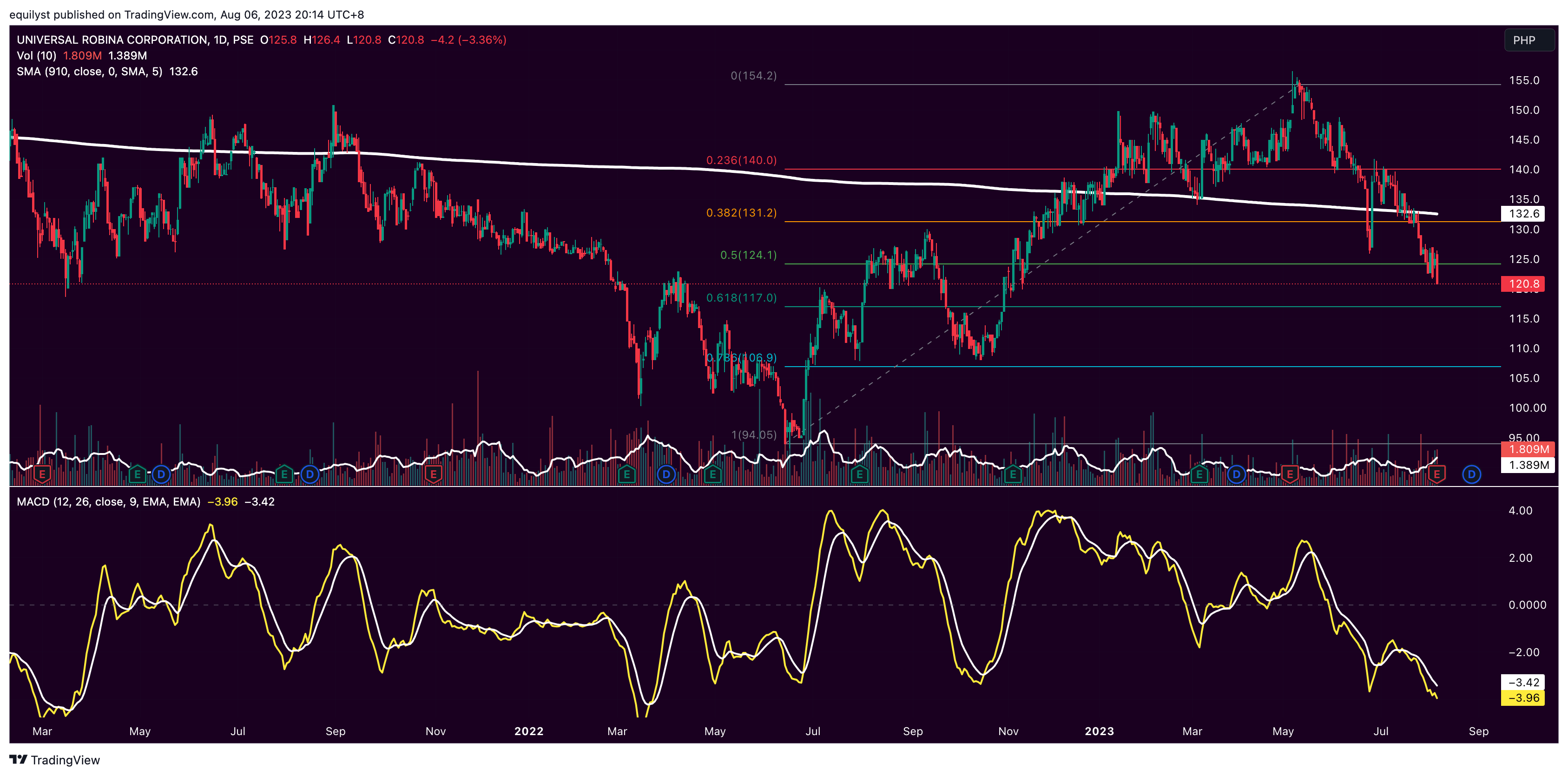This screenshot has width=1568, height=776.
Task: Click the high price value H126.4
Action: pos(322,39)
